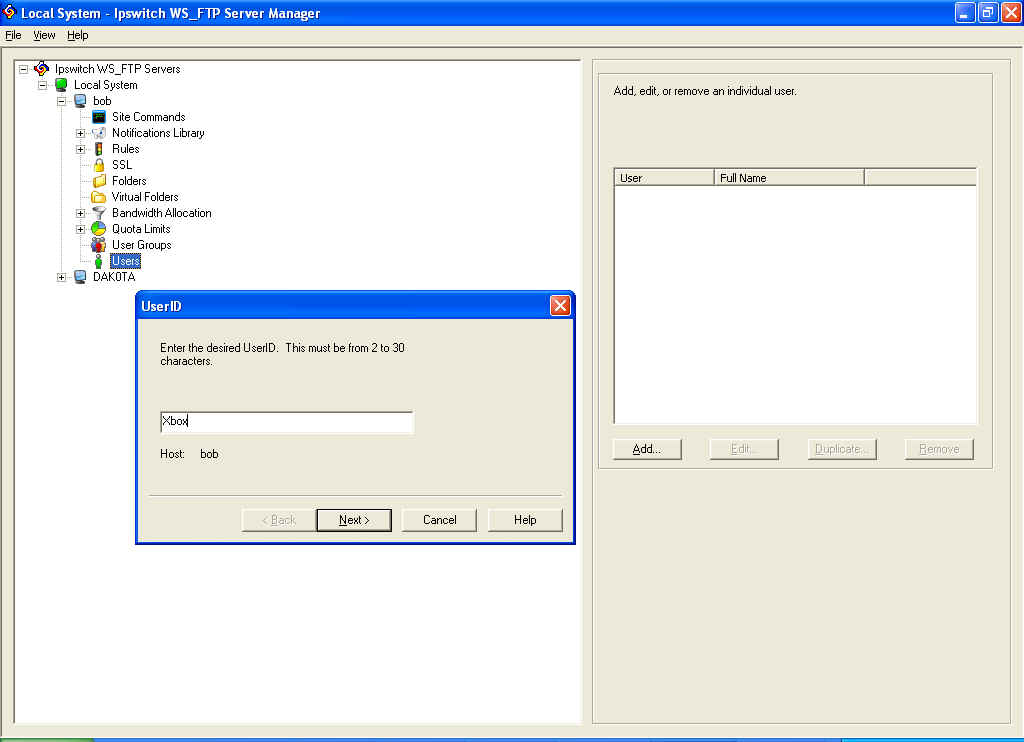Open the Help menu

78,35
